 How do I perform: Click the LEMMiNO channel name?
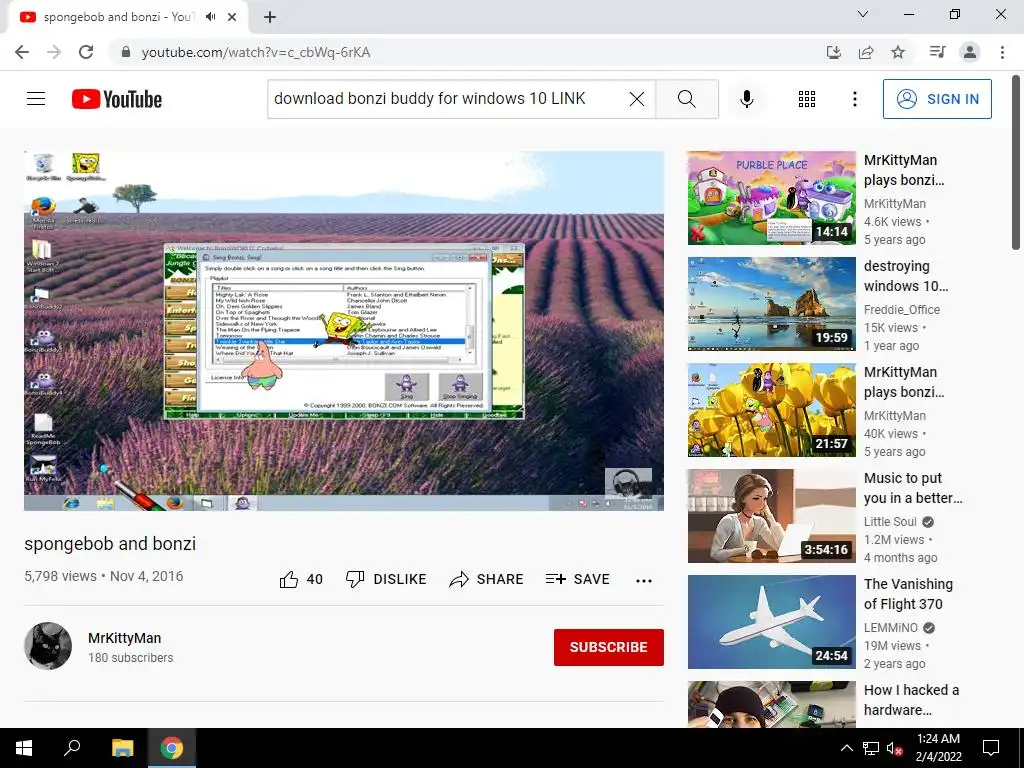(x=891, y=628)
